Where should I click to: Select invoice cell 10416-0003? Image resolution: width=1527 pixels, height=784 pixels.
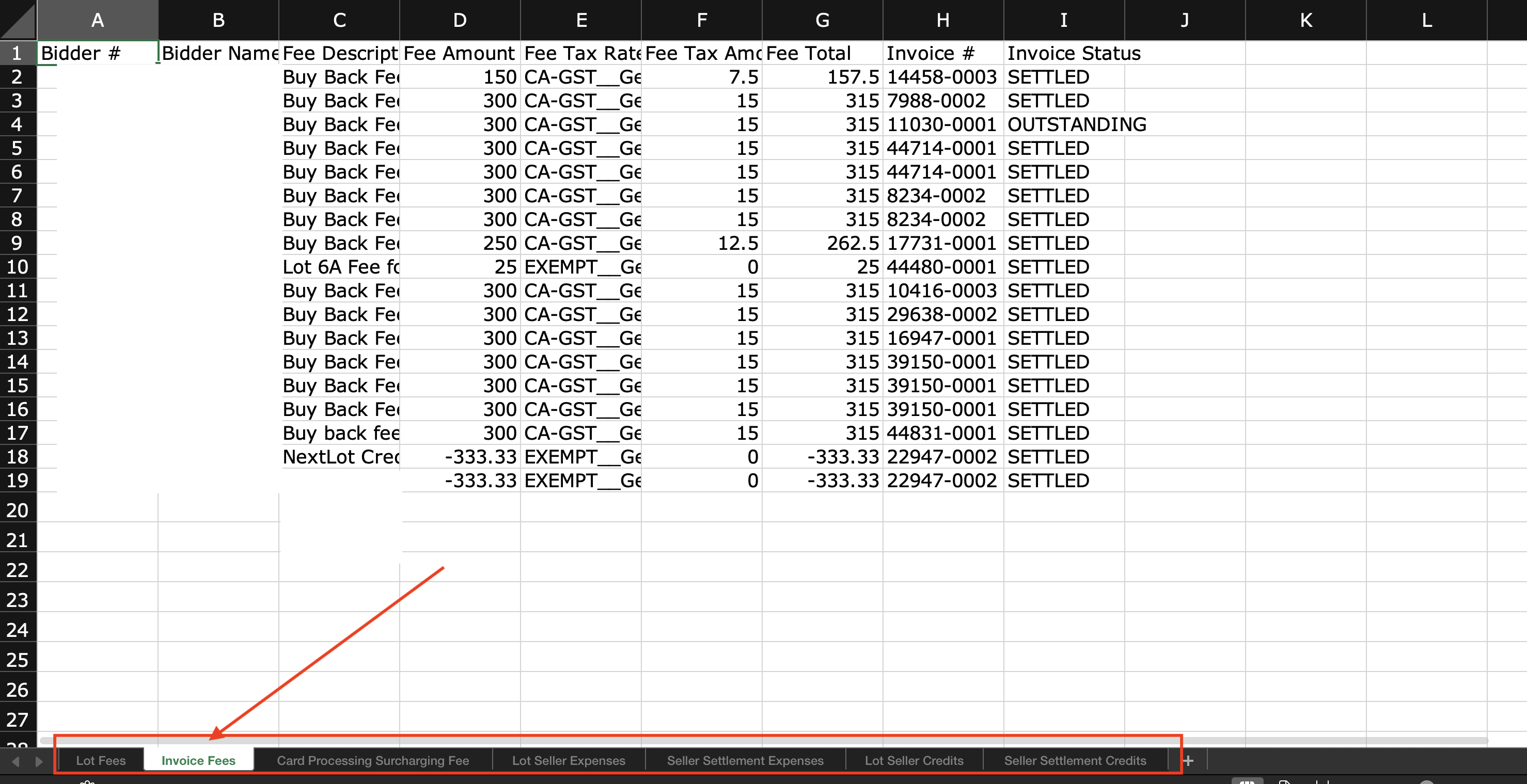(943, 291)
